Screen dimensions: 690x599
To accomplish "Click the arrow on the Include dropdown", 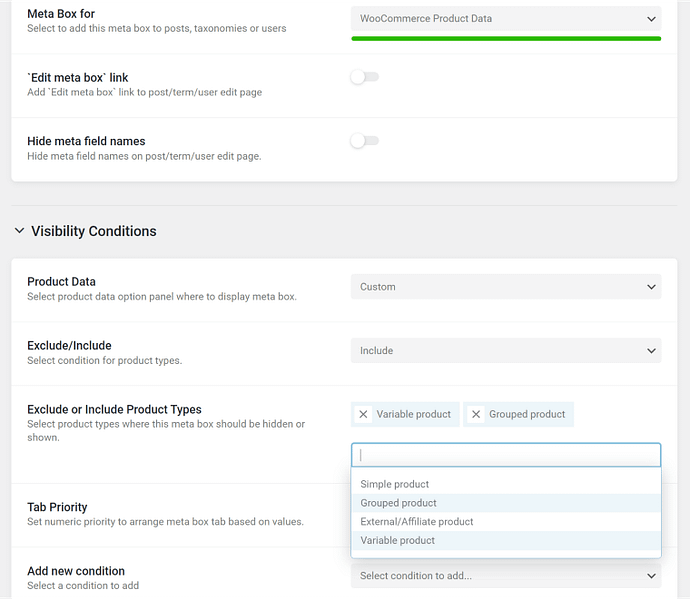I will point(652,351).
